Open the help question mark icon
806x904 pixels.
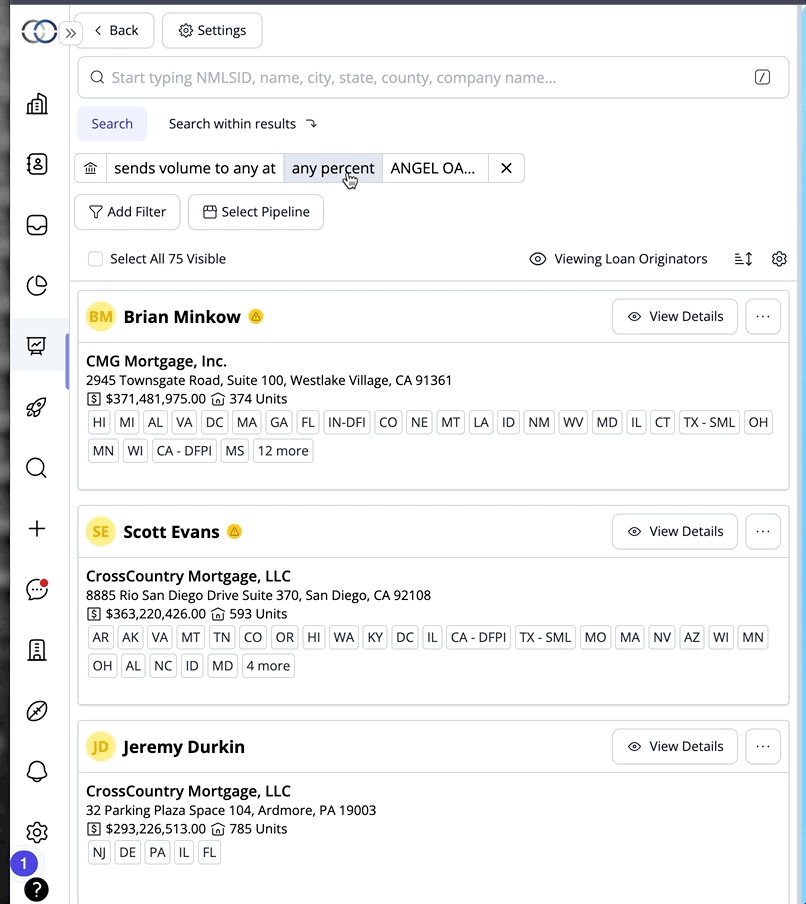pyautogui.click(x=36, y=890)
